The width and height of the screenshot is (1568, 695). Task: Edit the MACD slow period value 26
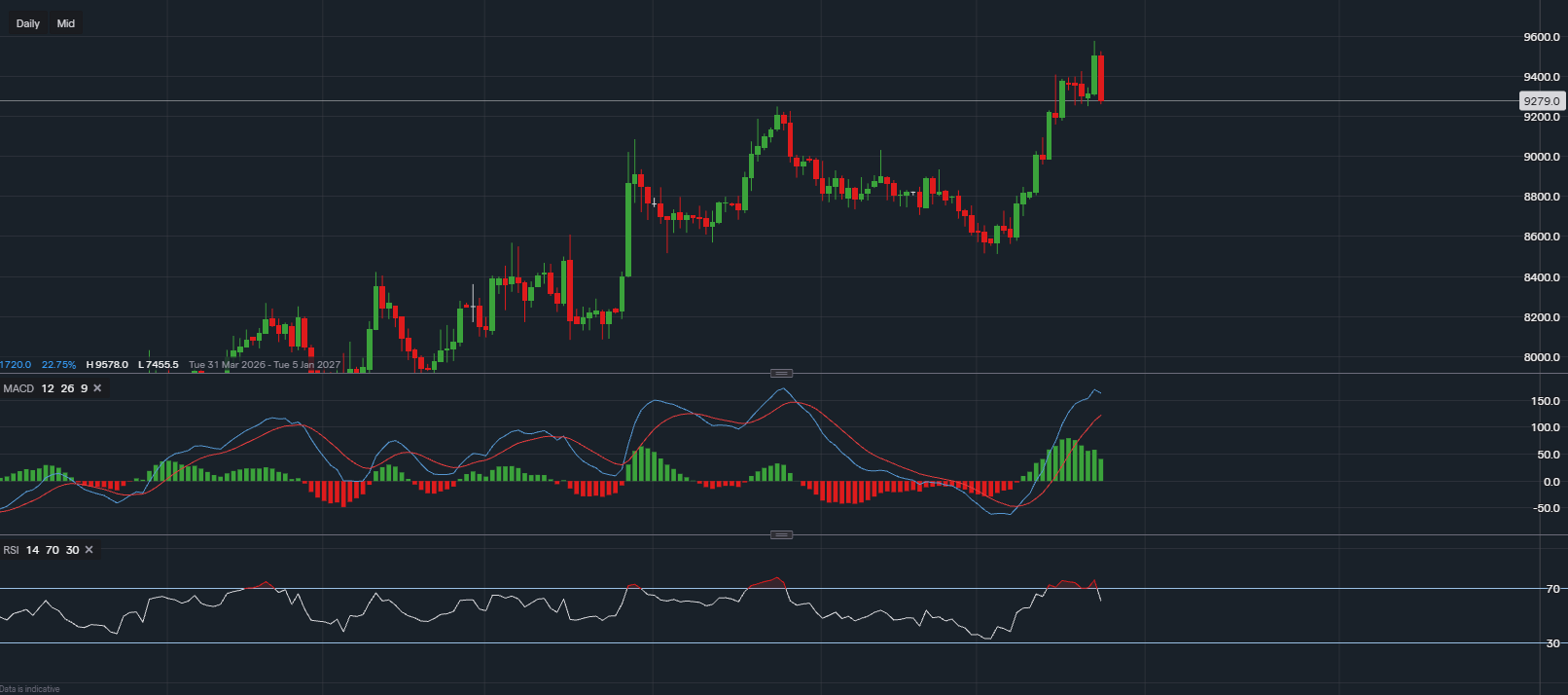pyautogui.click(x=67, y=388)
